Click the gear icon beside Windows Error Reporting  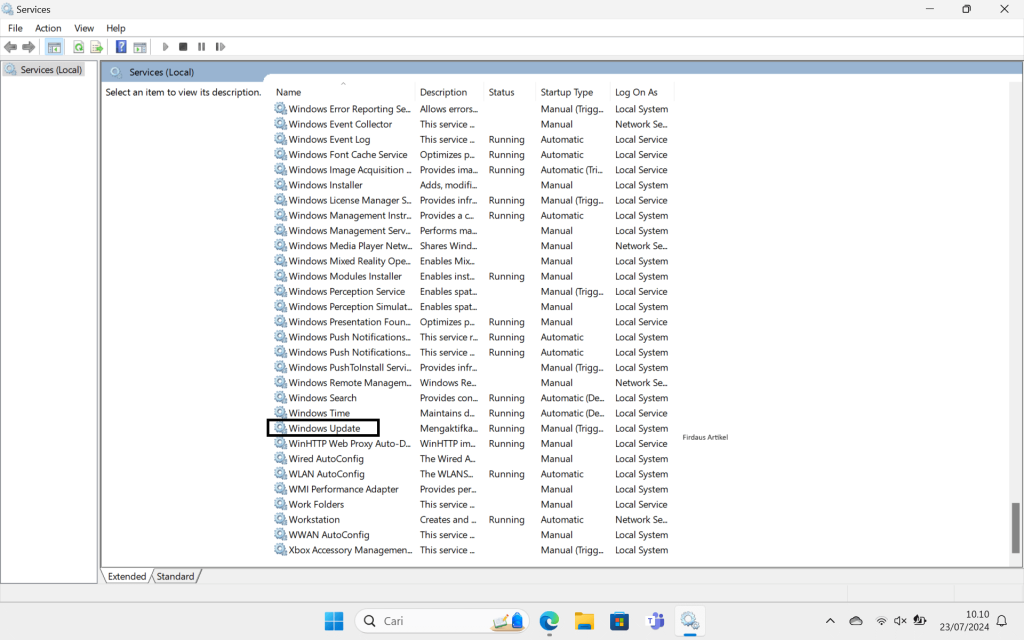[x=280, y=108]
